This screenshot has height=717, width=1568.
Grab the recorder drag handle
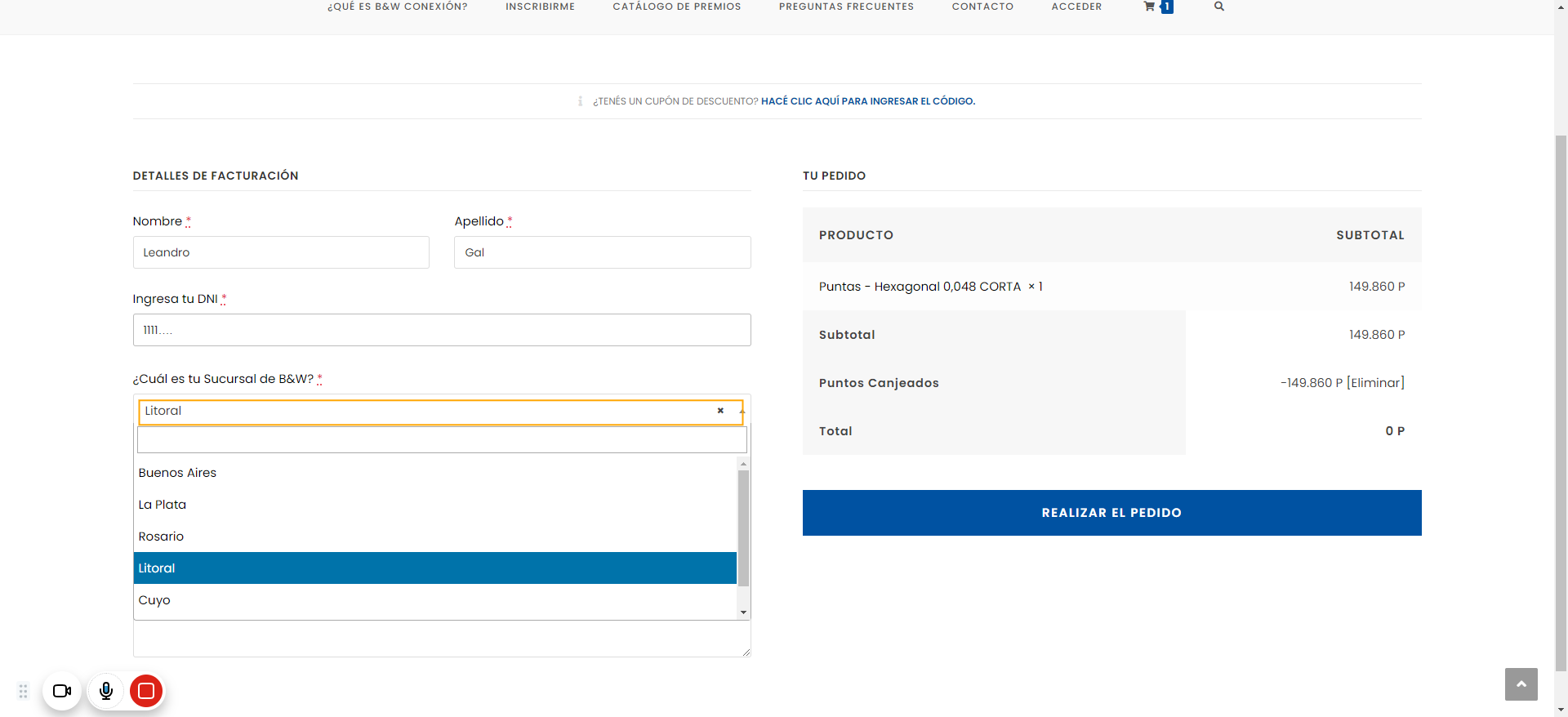[x=23, y=691]
